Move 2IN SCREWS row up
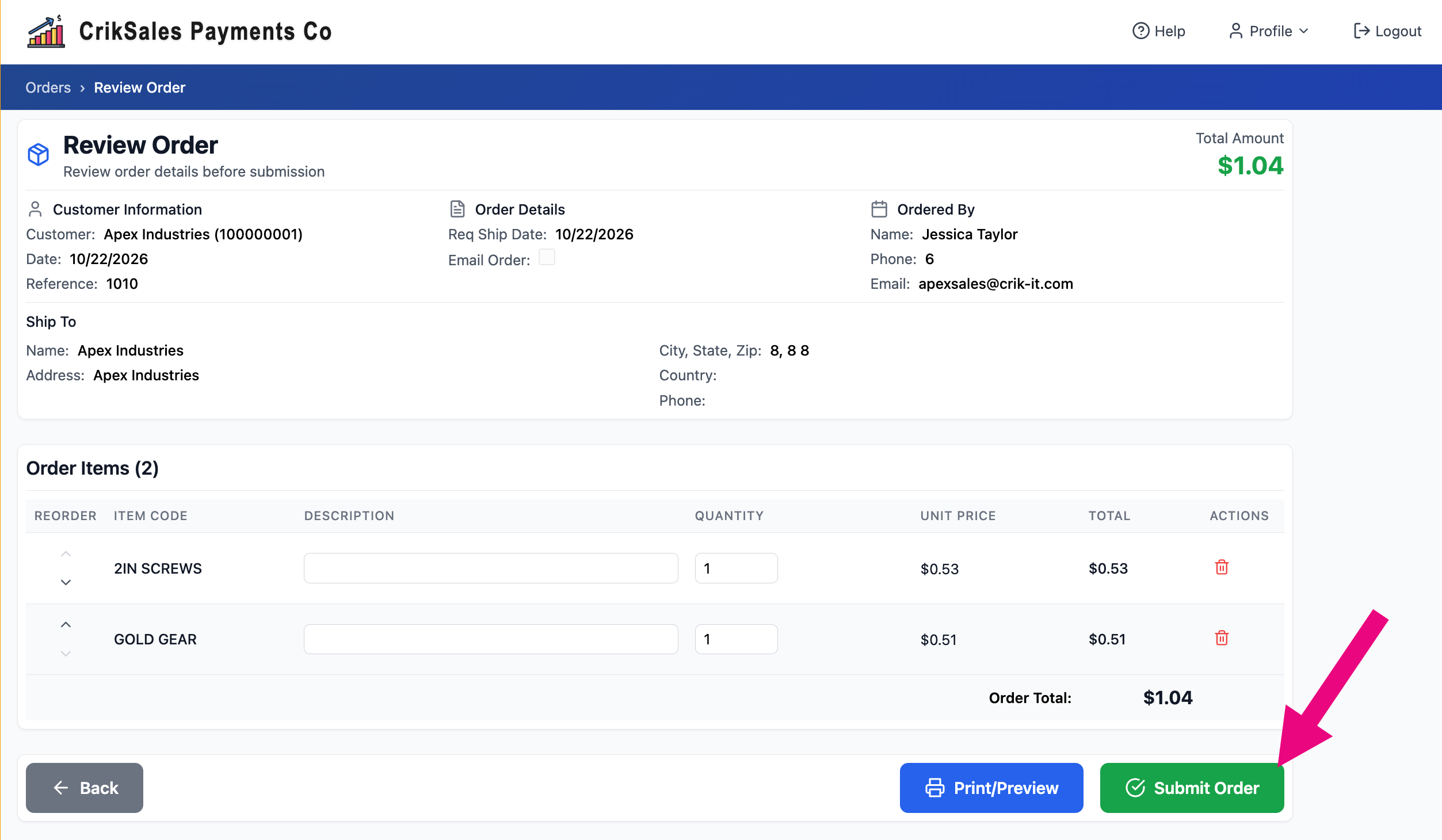The width and height of the screenshot is (1442, 840). 66,554
